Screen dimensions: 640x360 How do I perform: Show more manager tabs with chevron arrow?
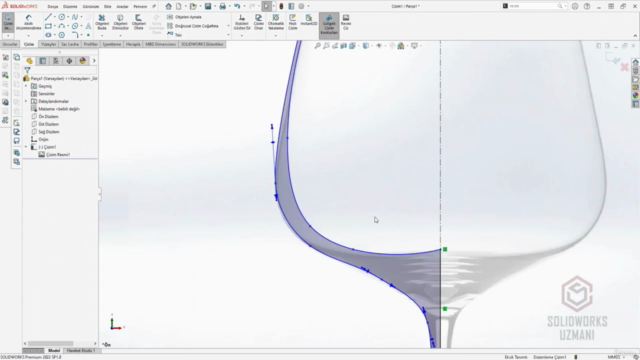pyautogui.click(x=94, y=61)
